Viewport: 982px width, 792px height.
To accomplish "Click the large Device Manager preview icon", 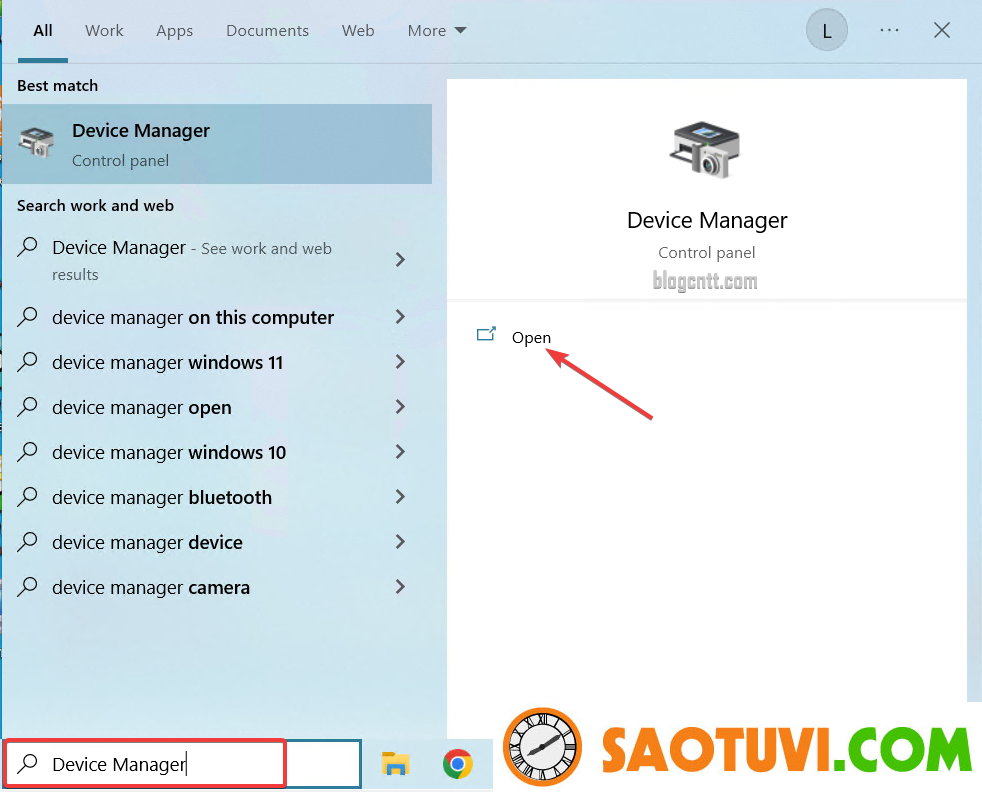I will click(x=706, y=149).
